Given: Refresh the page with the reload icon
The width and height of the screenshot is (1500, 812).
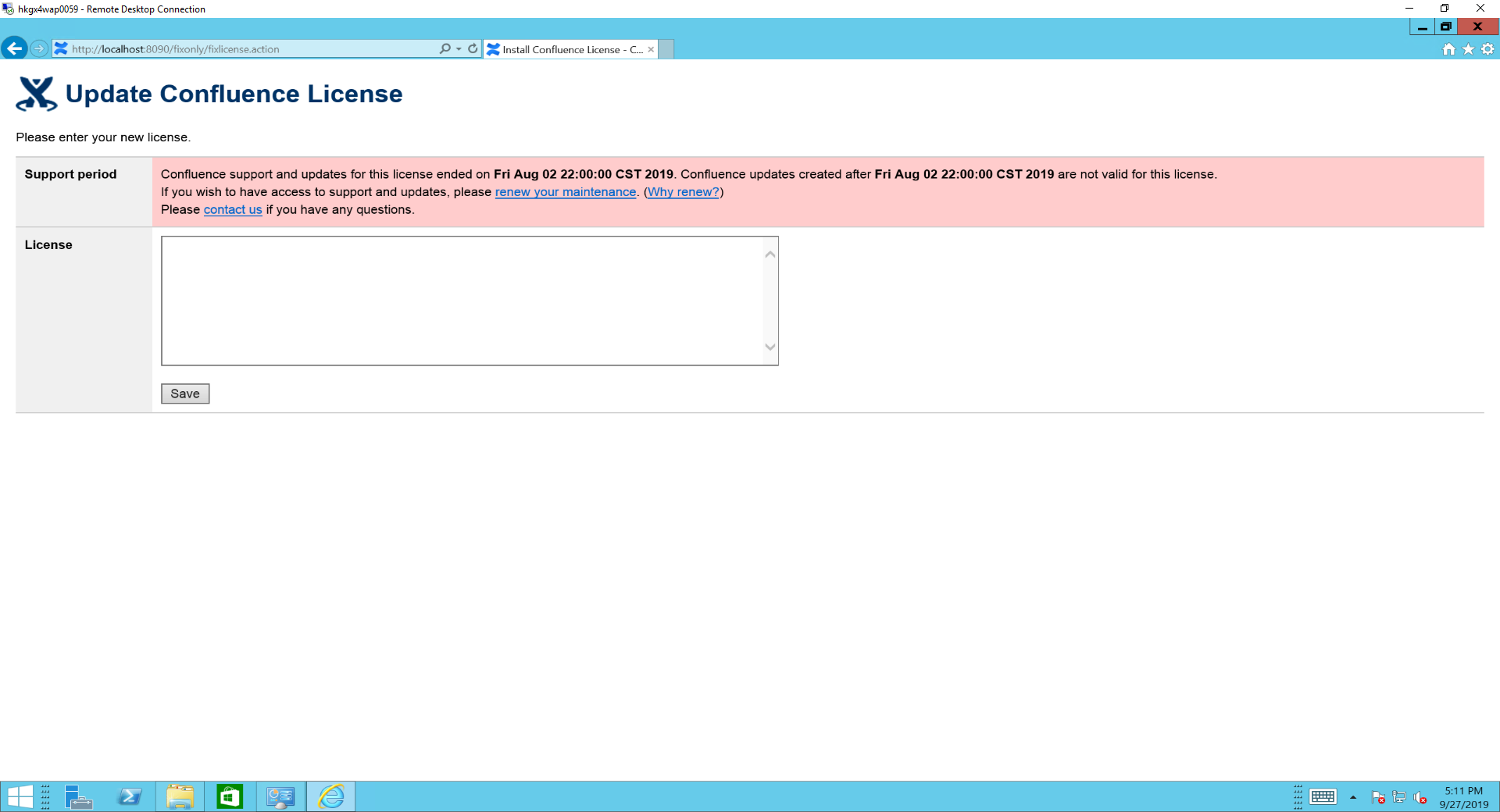Looking at the screenshot, I should click(473, 48).
